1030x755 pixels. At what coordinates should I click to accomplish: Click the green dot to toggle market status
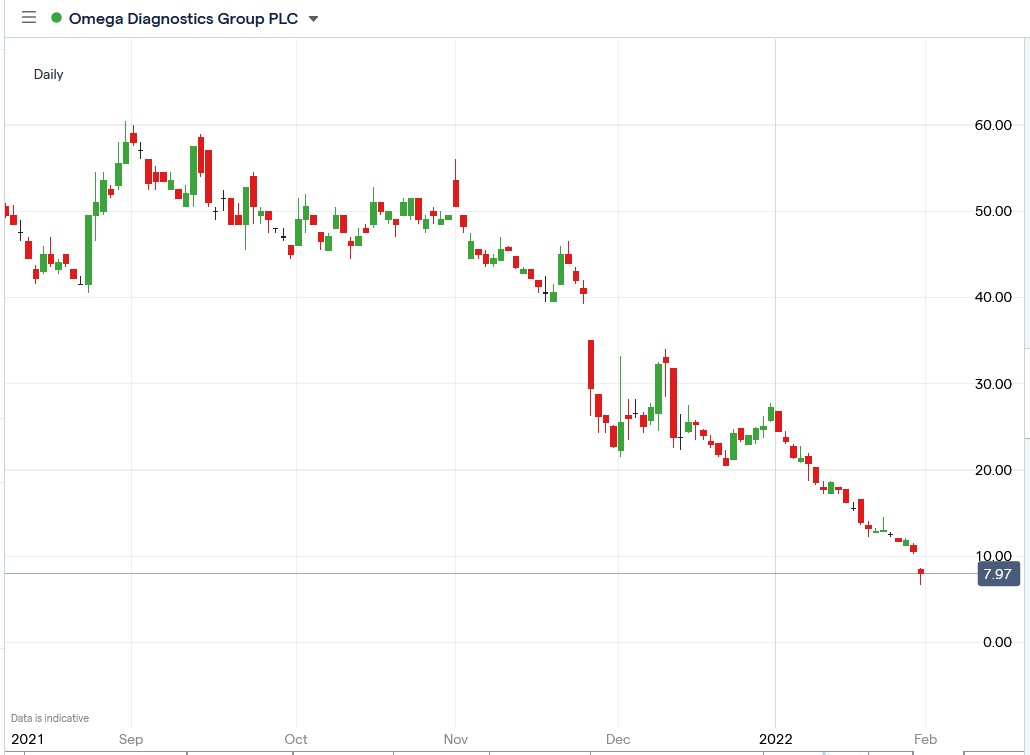pyautogui.click(x=57, y=18)
